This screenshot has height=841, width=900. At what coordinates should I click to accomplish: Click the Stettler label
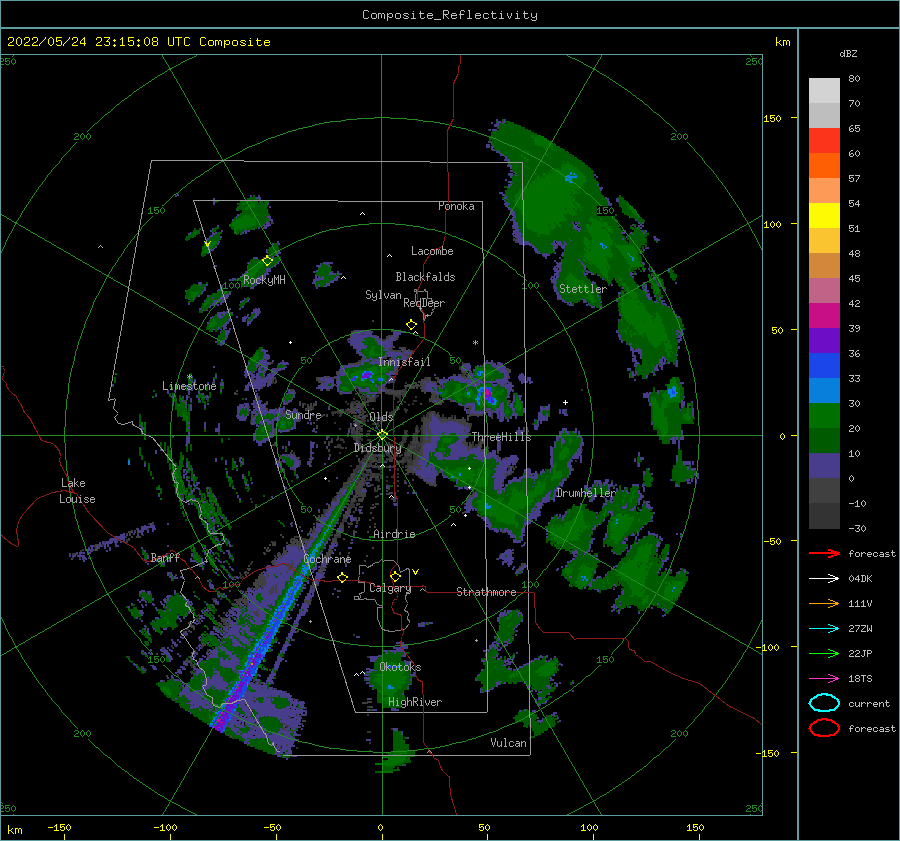click(x=583, y=289)
